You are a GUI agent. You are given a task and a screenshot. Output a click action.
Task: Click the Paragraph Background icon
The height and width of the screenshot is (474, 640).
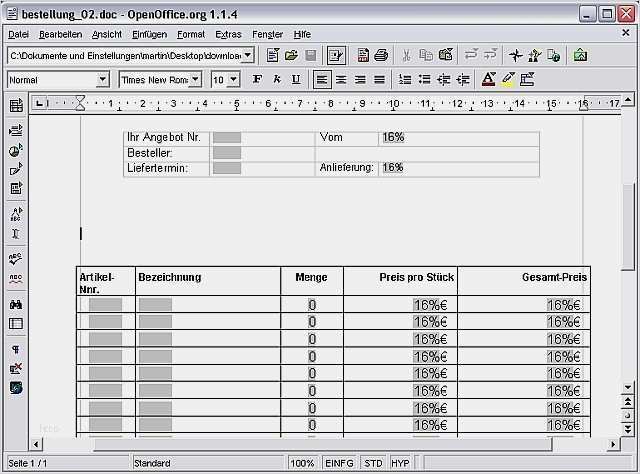(527, 79)
